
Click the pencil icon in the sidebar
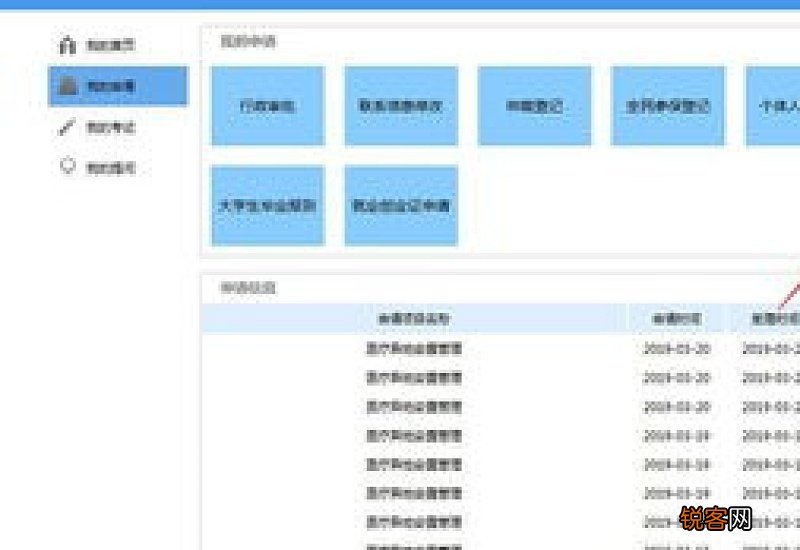(x=67, y=127)
